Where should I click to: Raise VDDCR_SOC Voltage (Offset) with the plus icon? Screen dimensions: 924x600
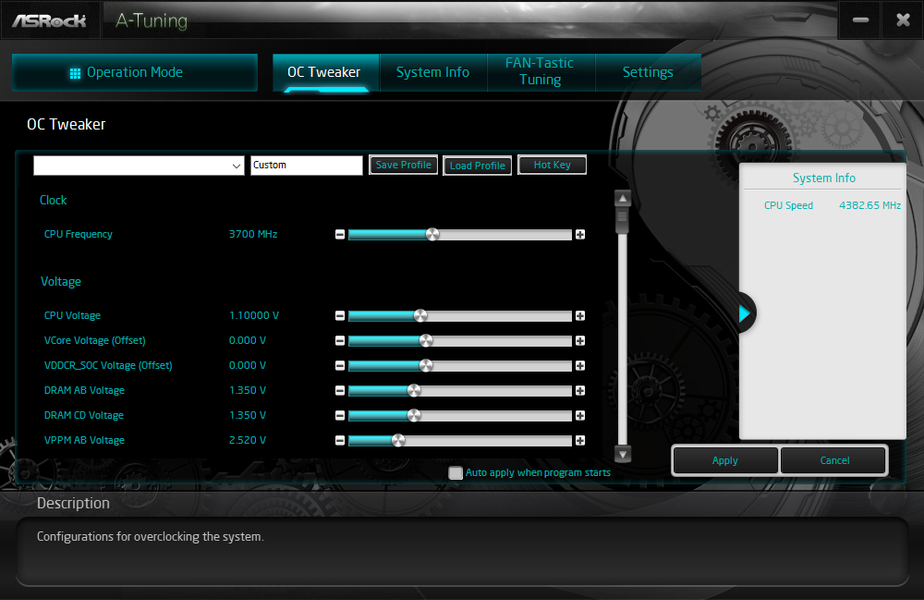click(x=580, y=366)
